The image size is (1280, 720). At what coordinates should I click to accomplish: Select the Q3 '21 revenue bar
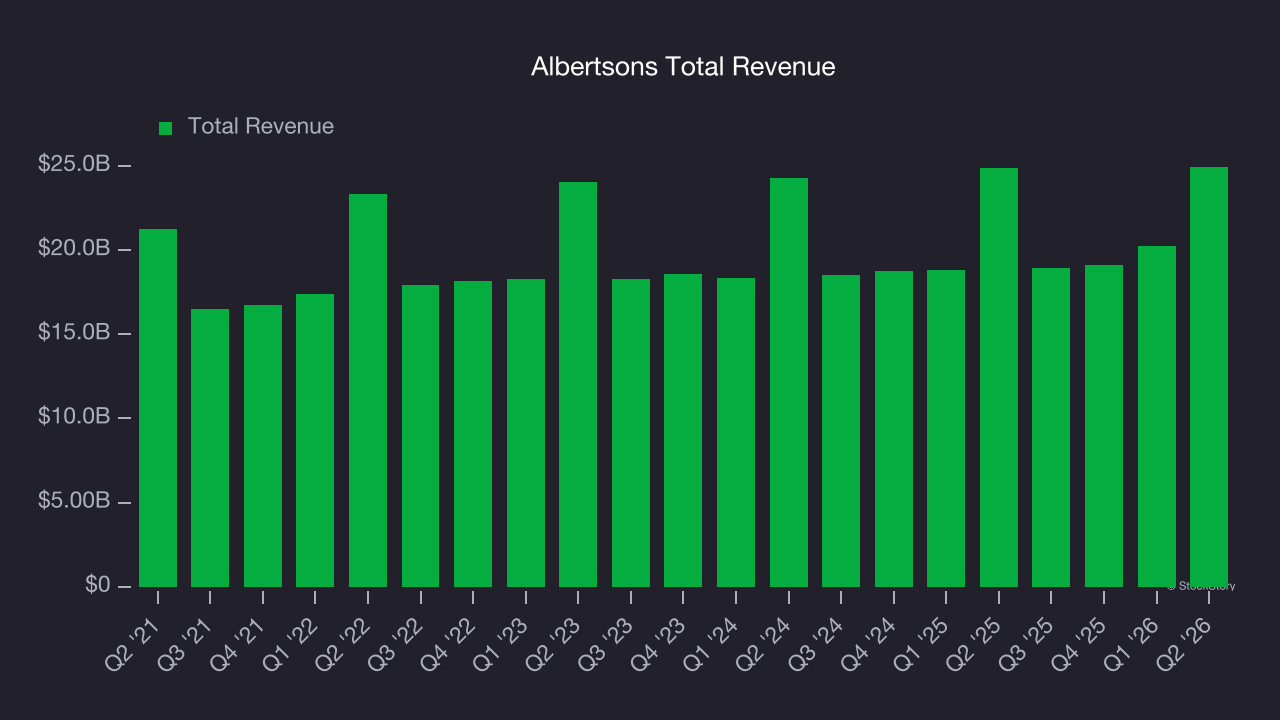click(210, 448)
